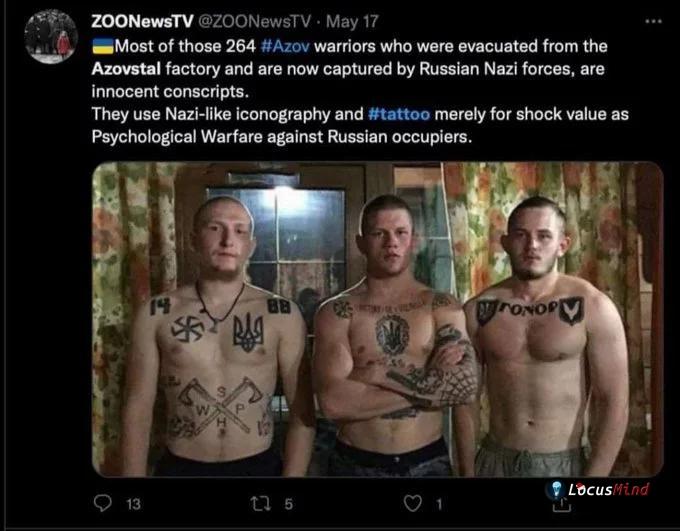Open the attached photo of three men
The height and width of the screenshot is (531, 680).
click(377, 319)
